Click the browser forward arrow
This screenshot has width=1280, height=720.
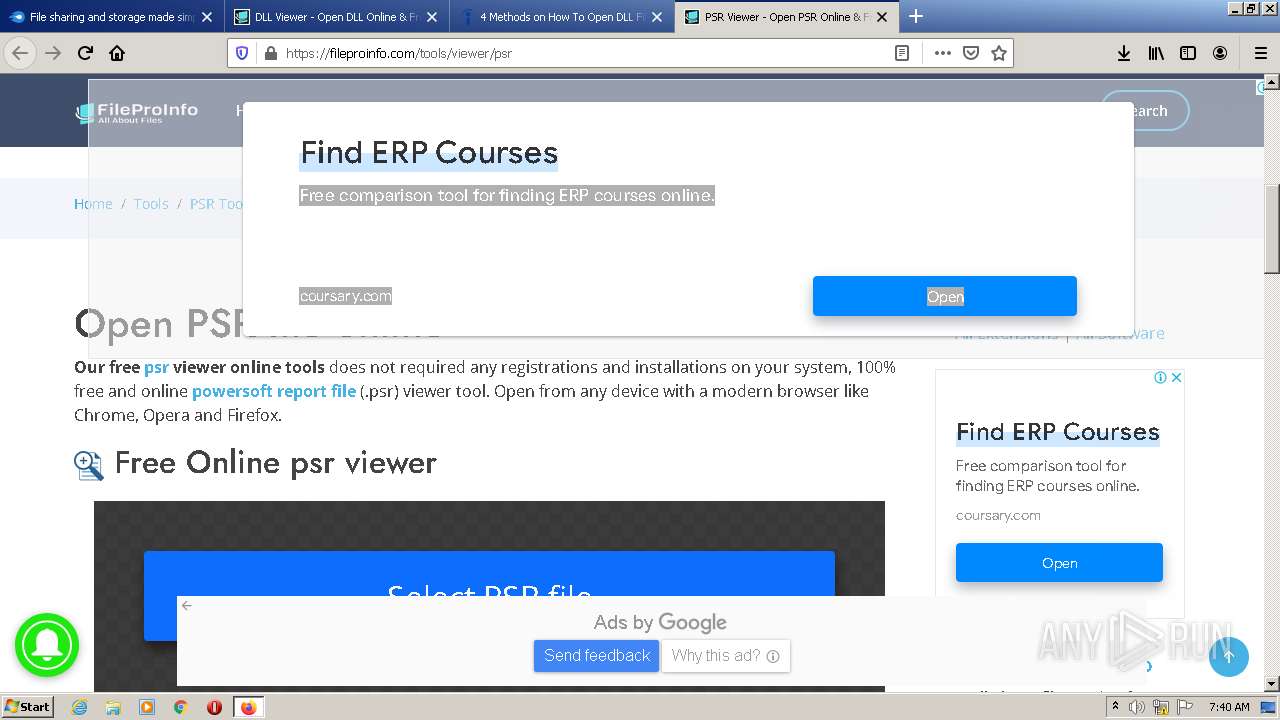pos(53,53)
